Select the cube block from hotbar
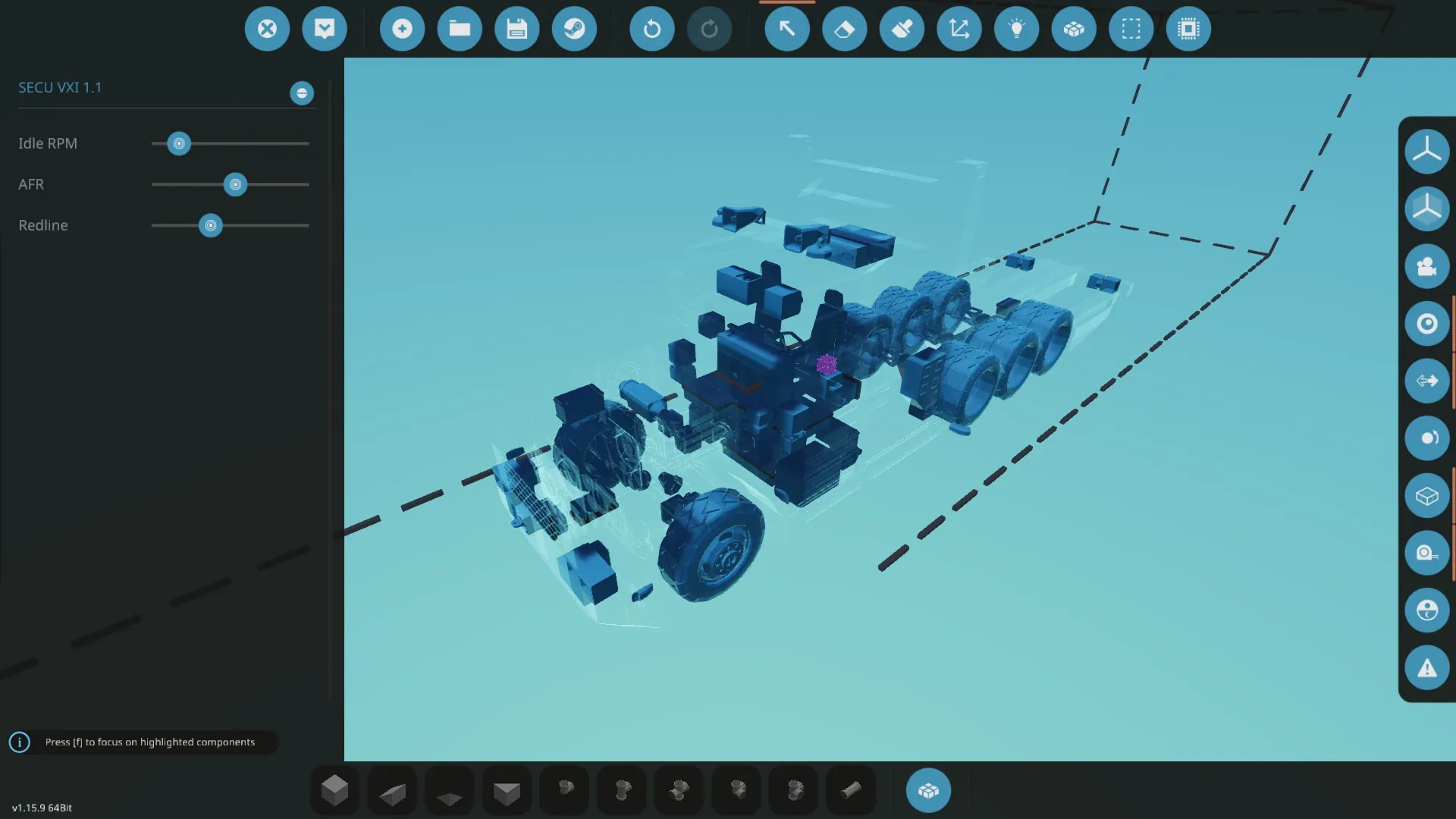Image resolution: width=1456 pixels, height=819 pixels. 334,791
